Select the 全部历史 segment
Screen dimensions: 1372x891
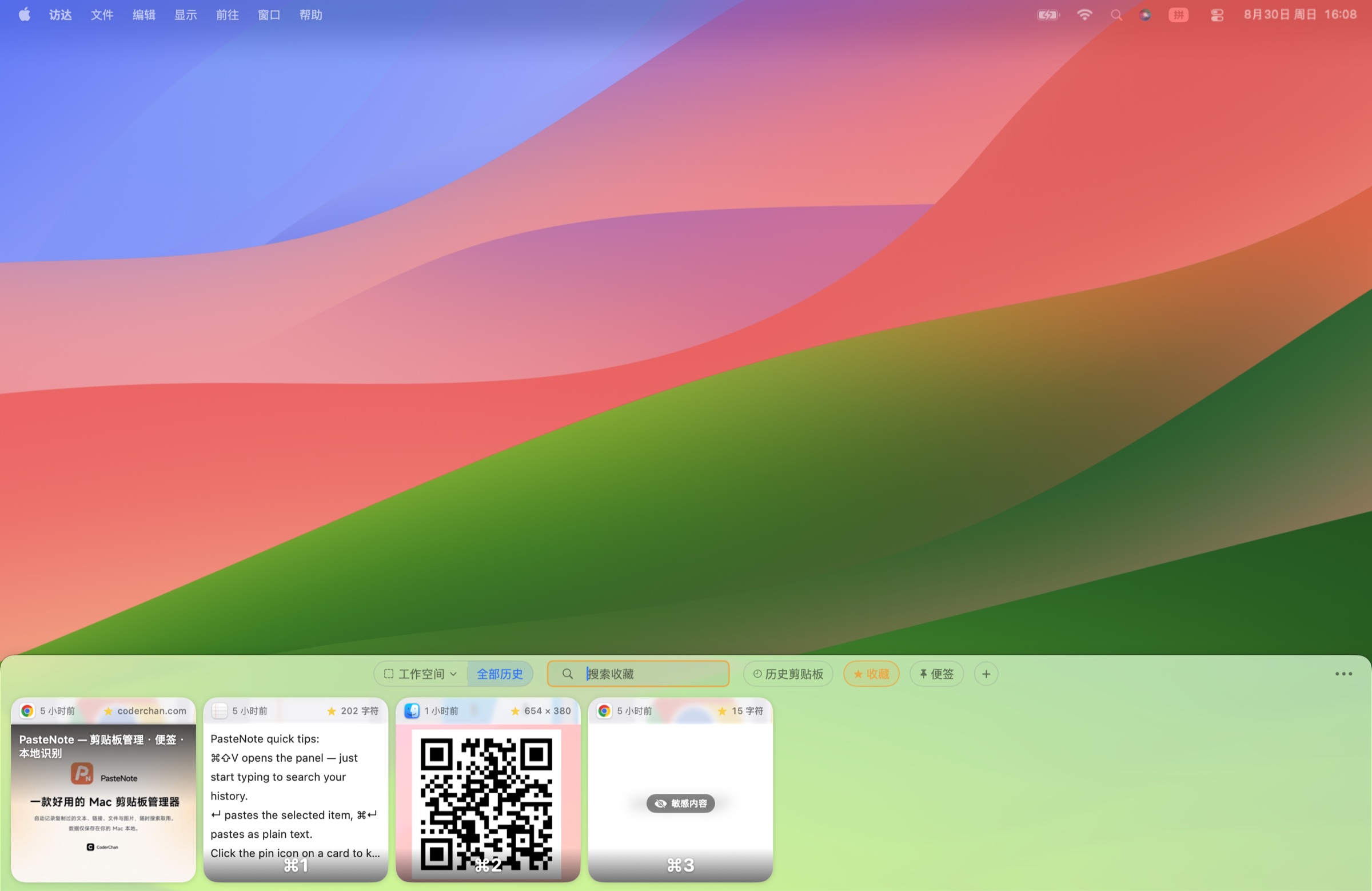point(499,674)
